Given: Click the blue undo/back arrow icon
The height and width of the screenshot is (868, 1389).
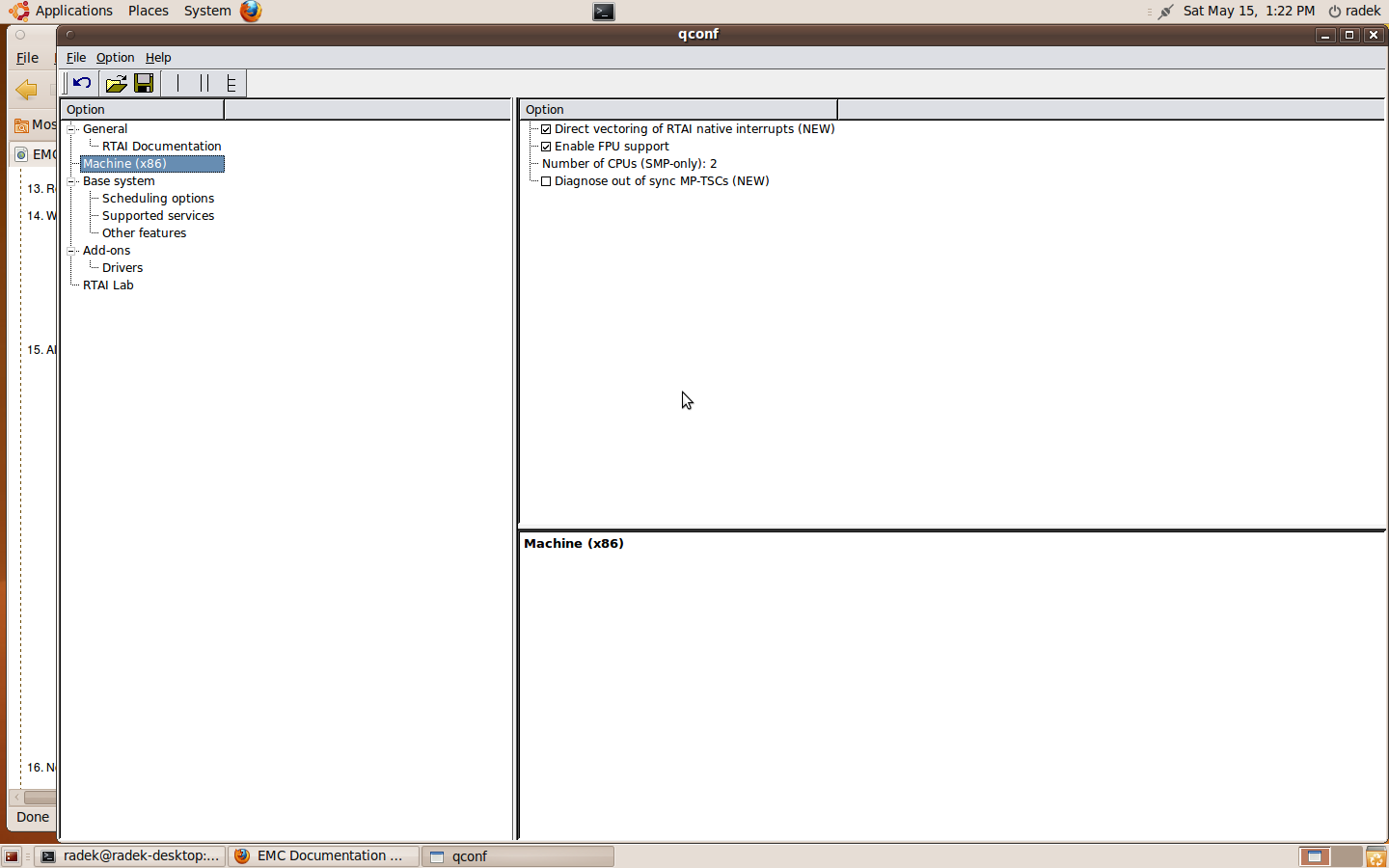Looking at the screenshot, I should click(82, 84).
